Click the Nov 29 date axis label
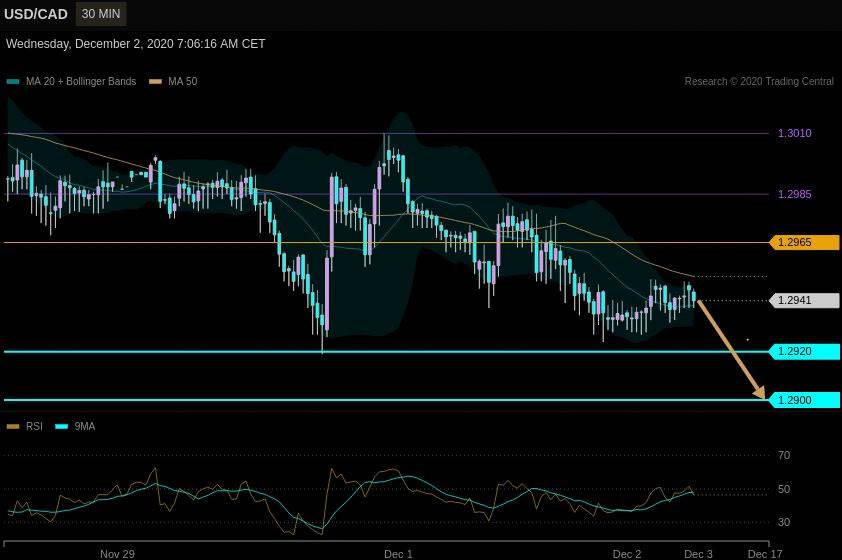The image size is (842, 560). [118, 554]
